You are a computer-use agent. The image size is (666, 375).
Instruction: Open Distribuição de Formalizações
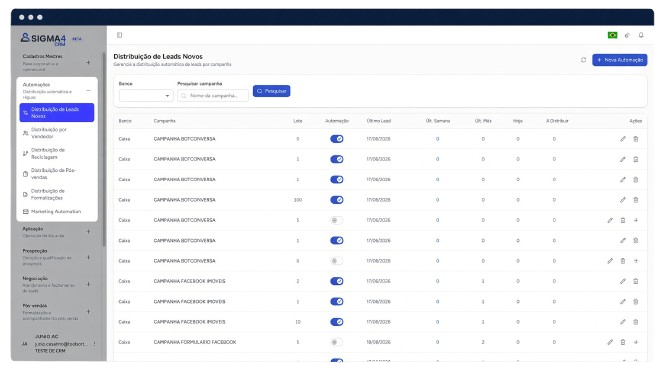pos(57,194)
